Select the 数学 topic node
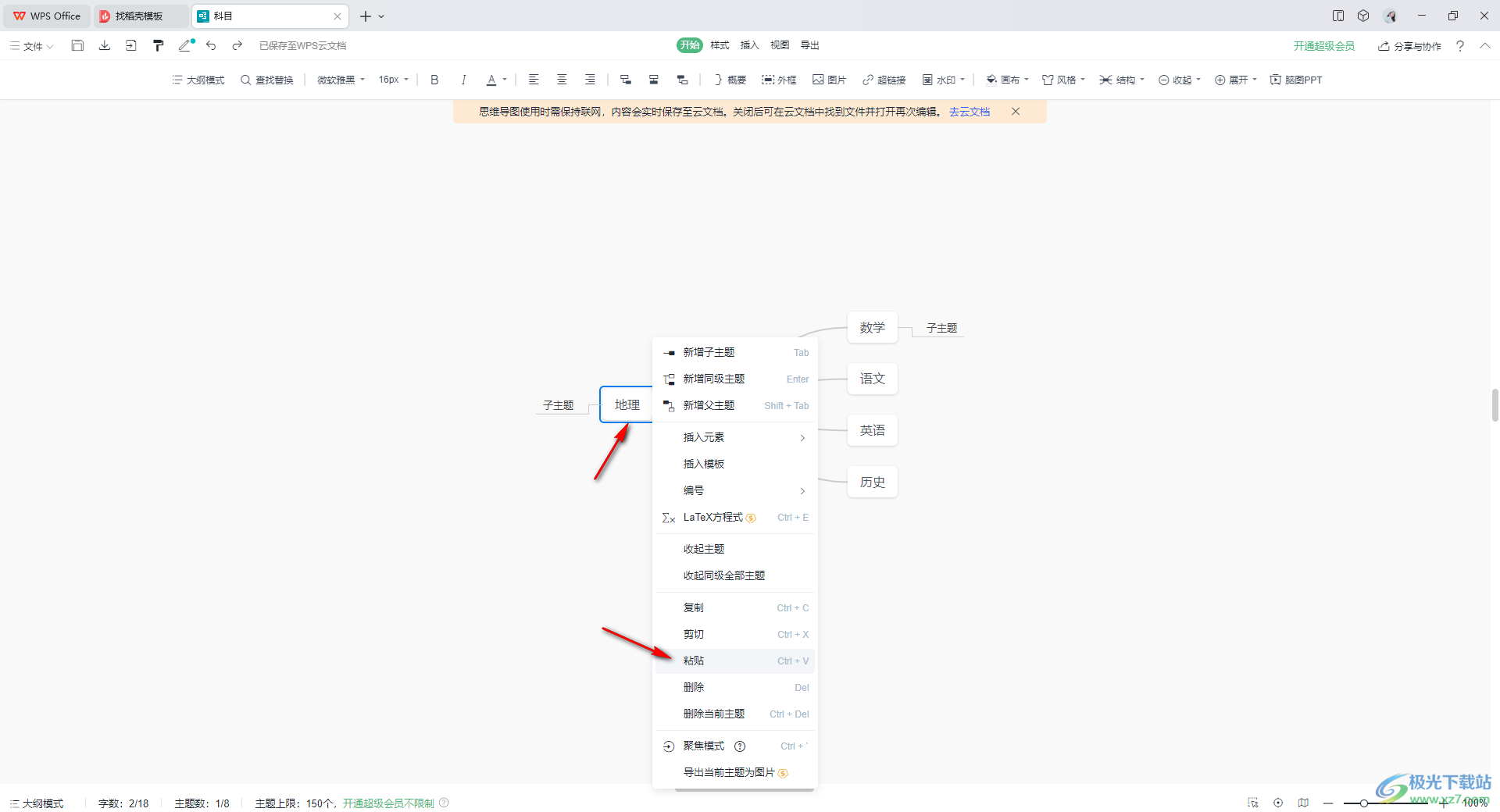 [873, 328]
